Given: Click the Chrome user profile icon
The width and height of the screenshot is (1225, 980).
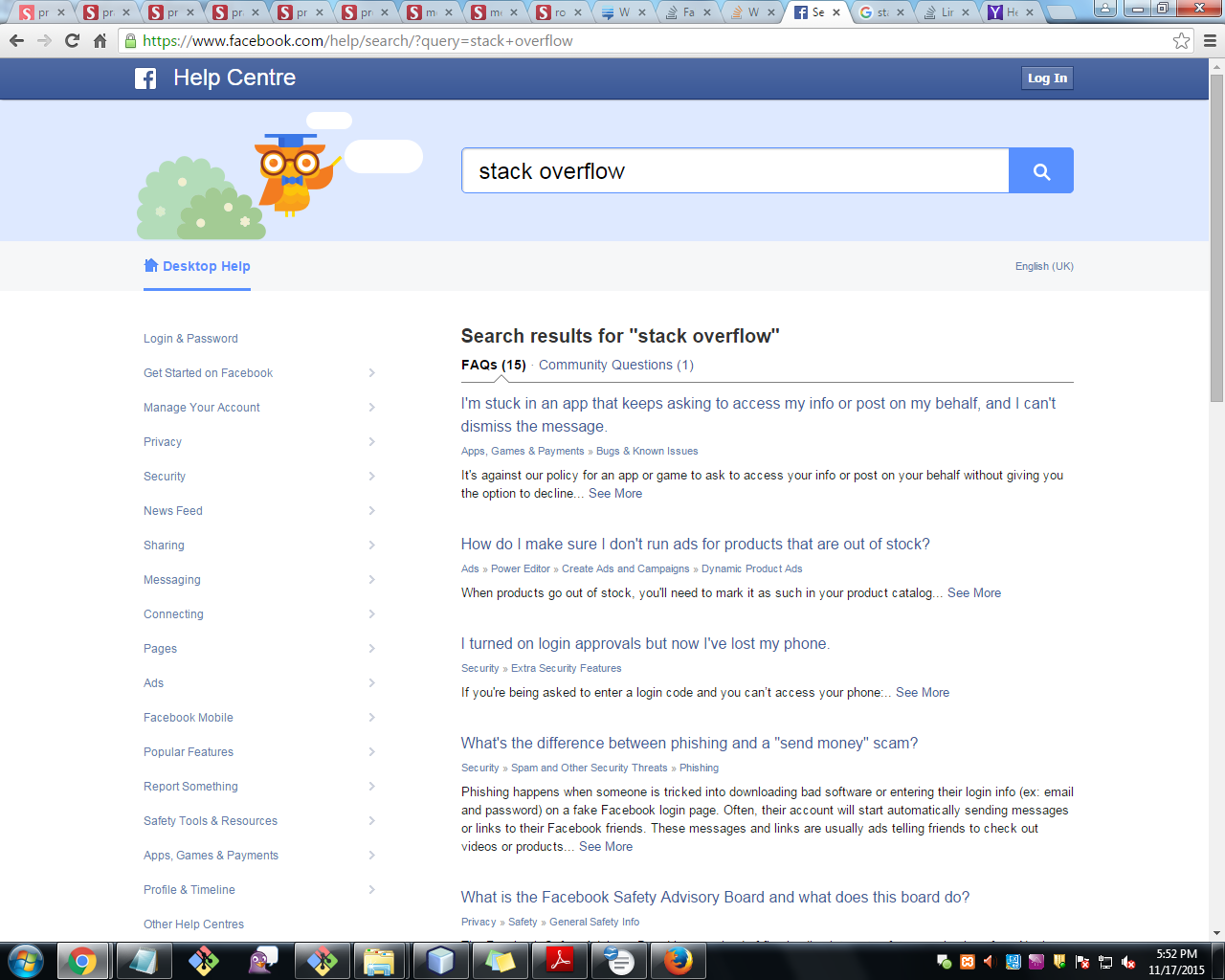Looking at the screenshot, I should pos(1104,9).
